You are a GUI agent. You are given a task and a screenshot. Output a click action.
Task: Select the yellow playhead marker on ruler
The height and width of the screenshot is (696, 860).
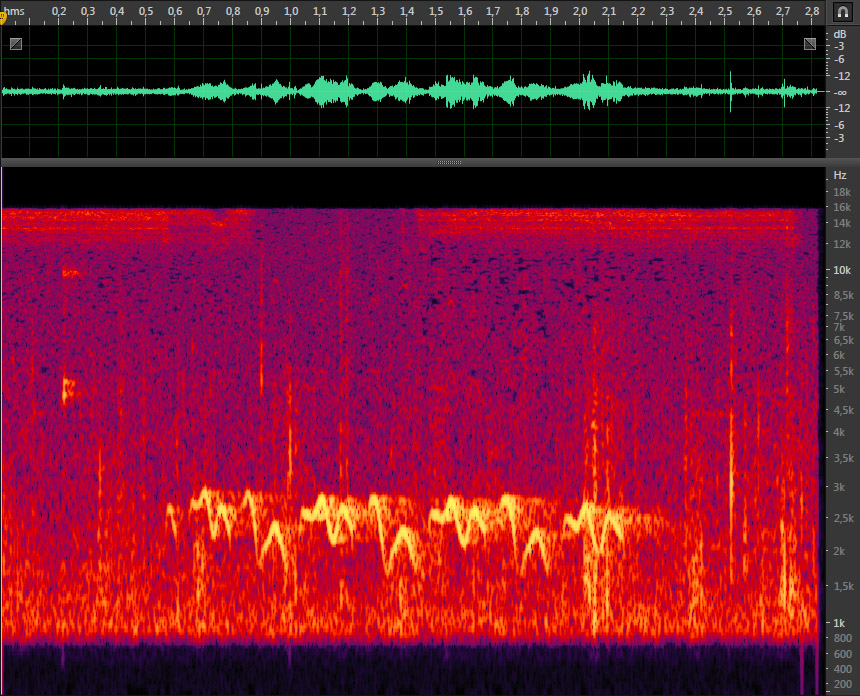point(2,18)
